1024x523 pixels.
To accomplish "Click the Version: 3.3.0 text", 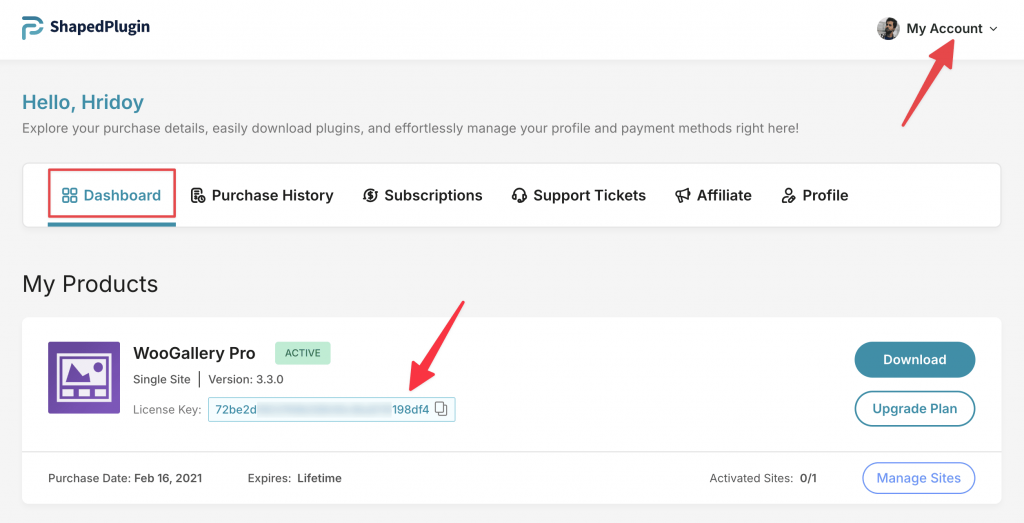I will click(246, 379).
